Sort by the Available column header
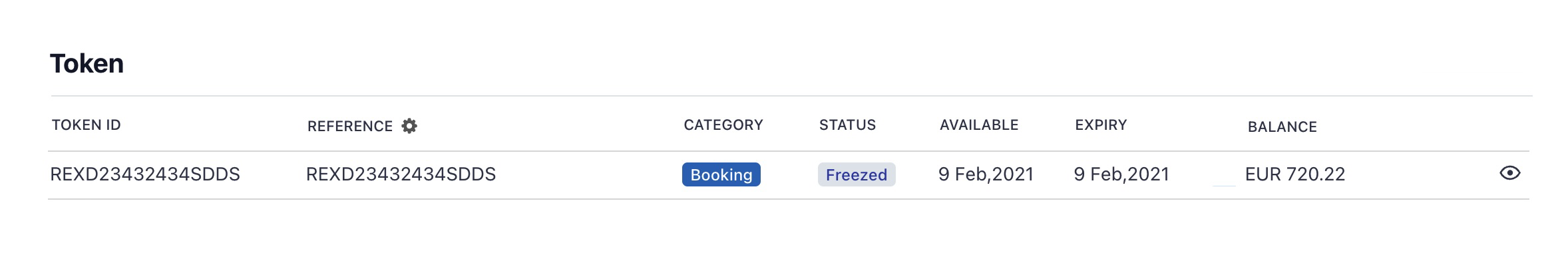 [978, 125]
